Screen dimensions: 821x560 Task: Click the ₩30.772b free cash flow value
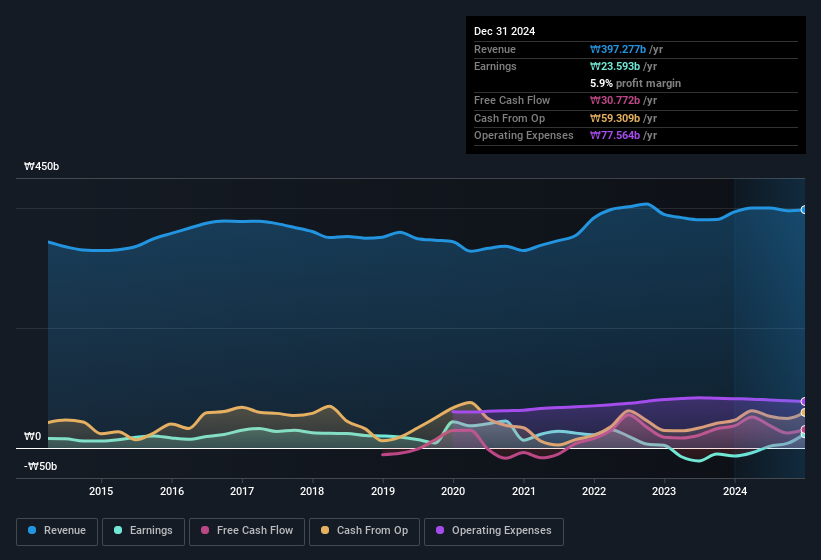[615, 100]
